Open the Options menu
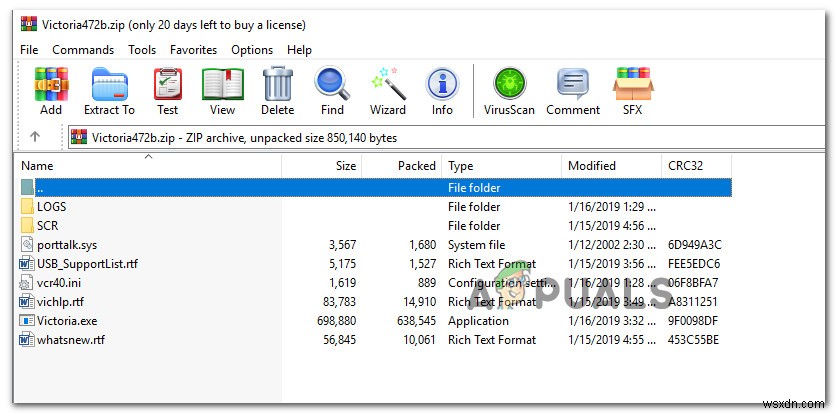 [252, 49]
